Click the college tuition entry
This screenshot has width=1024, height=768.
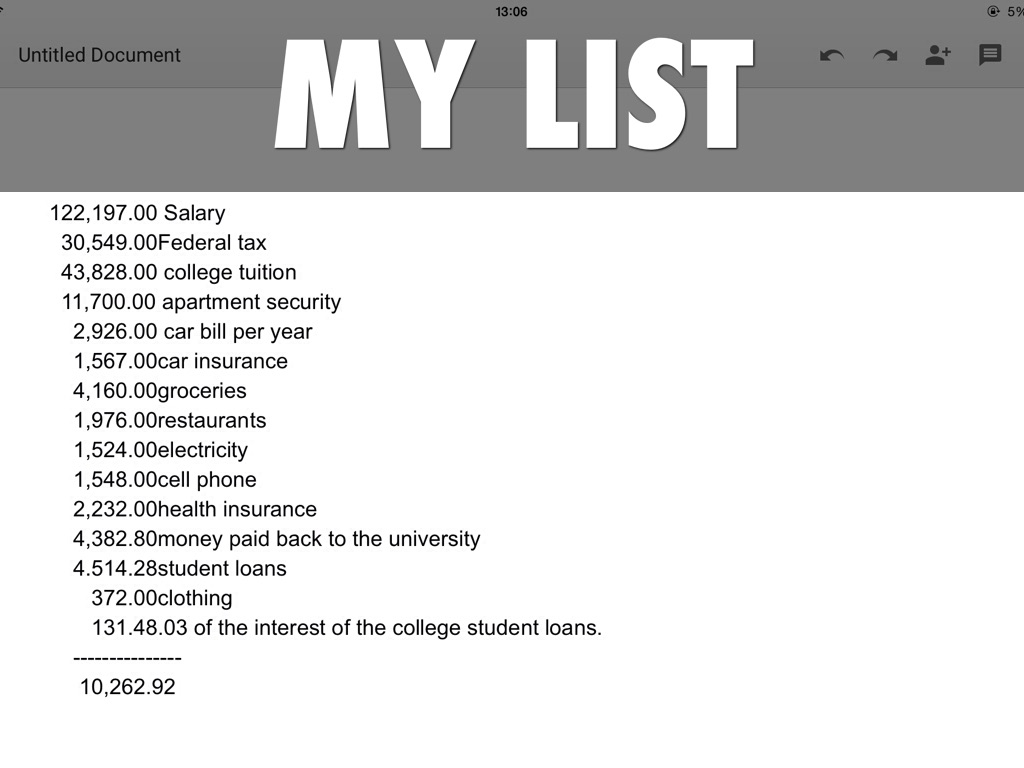(x=178, y=272)
